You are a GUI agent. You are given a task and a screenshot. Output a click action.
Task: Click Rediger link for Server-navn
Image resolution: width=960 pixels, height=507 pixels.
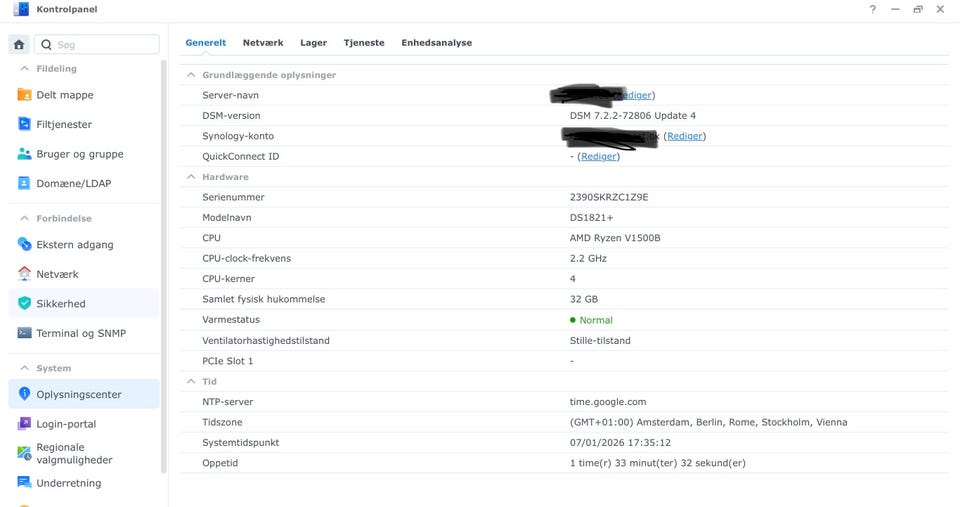(x=635, y=95)
